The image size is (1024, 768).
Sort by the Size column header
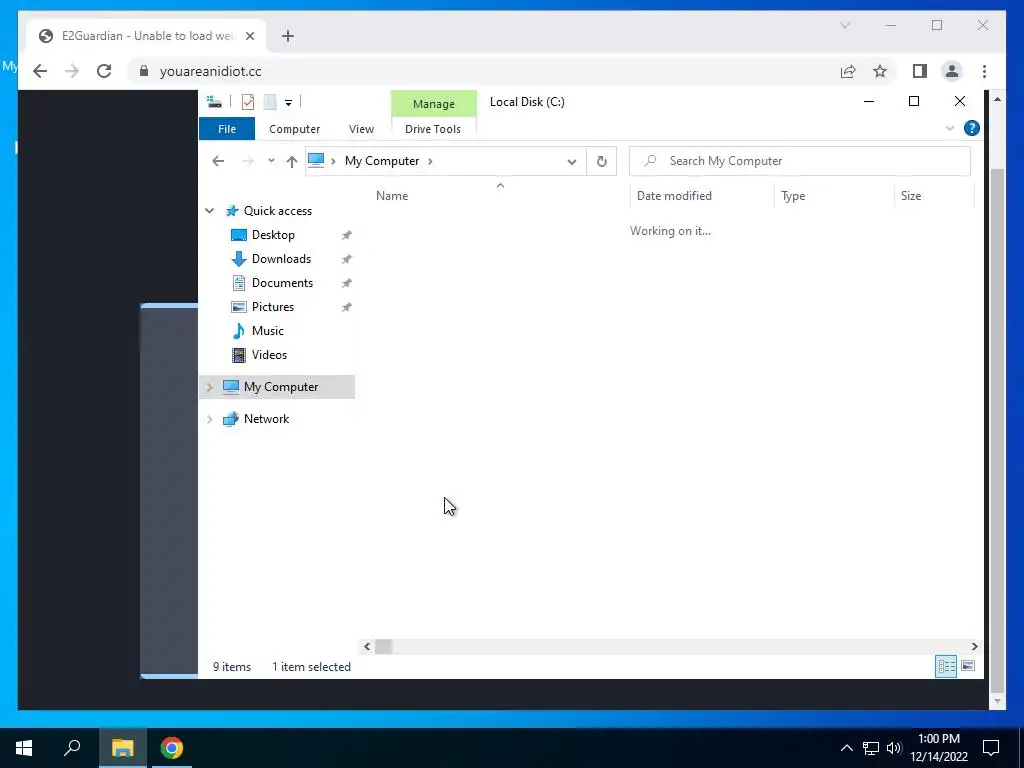[x=910, y=195]
